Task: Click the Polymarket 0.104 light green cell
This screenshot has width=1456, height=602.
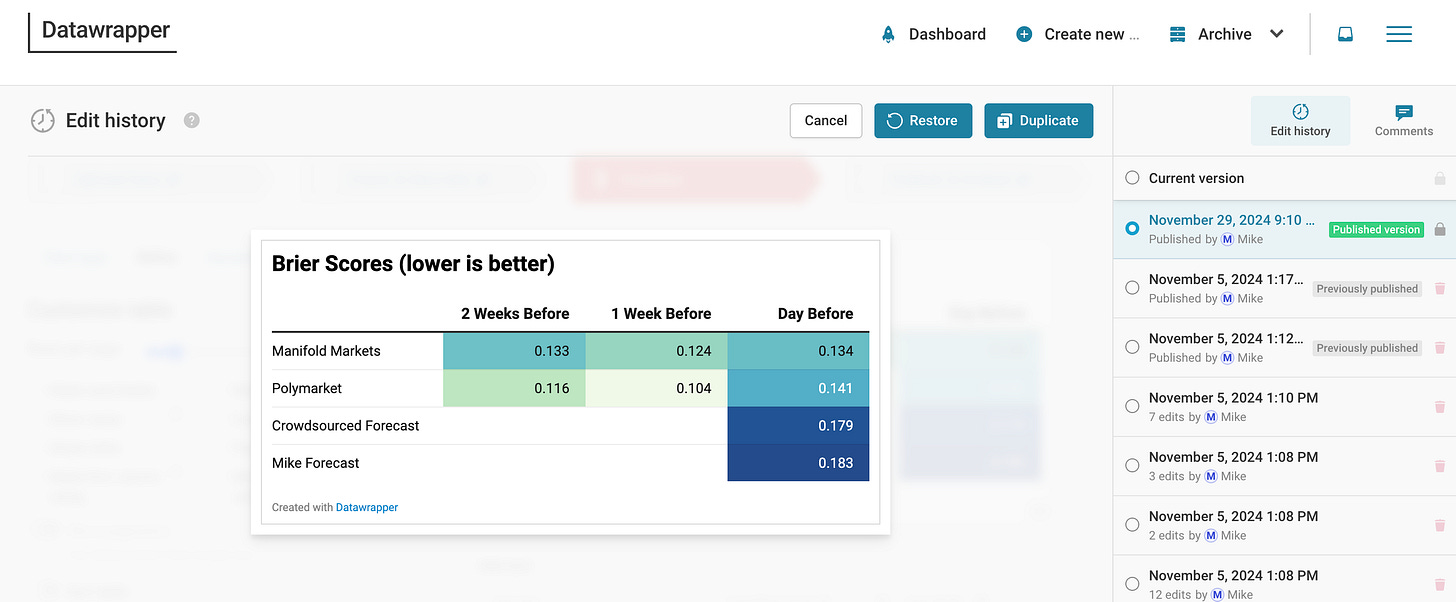Action: click(656, 388)
